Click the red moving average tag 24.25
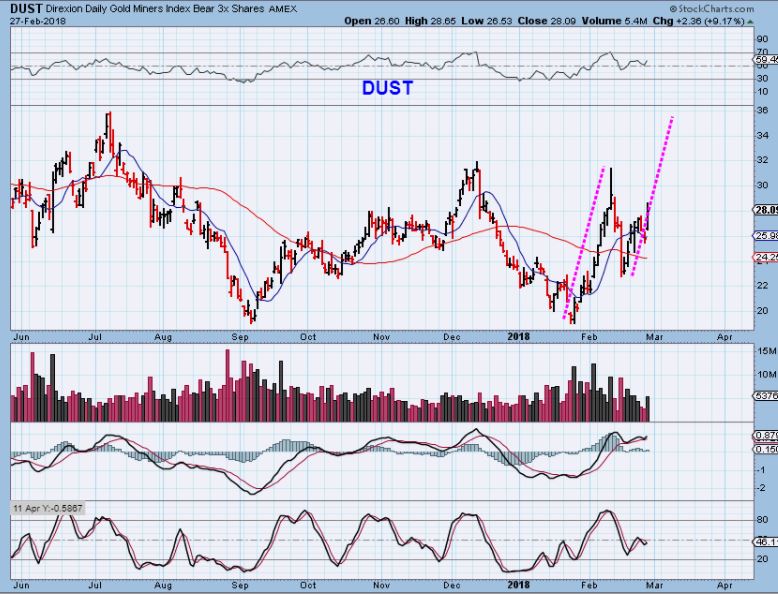This screenshot has height=594, width=778. tap(766, 257)
